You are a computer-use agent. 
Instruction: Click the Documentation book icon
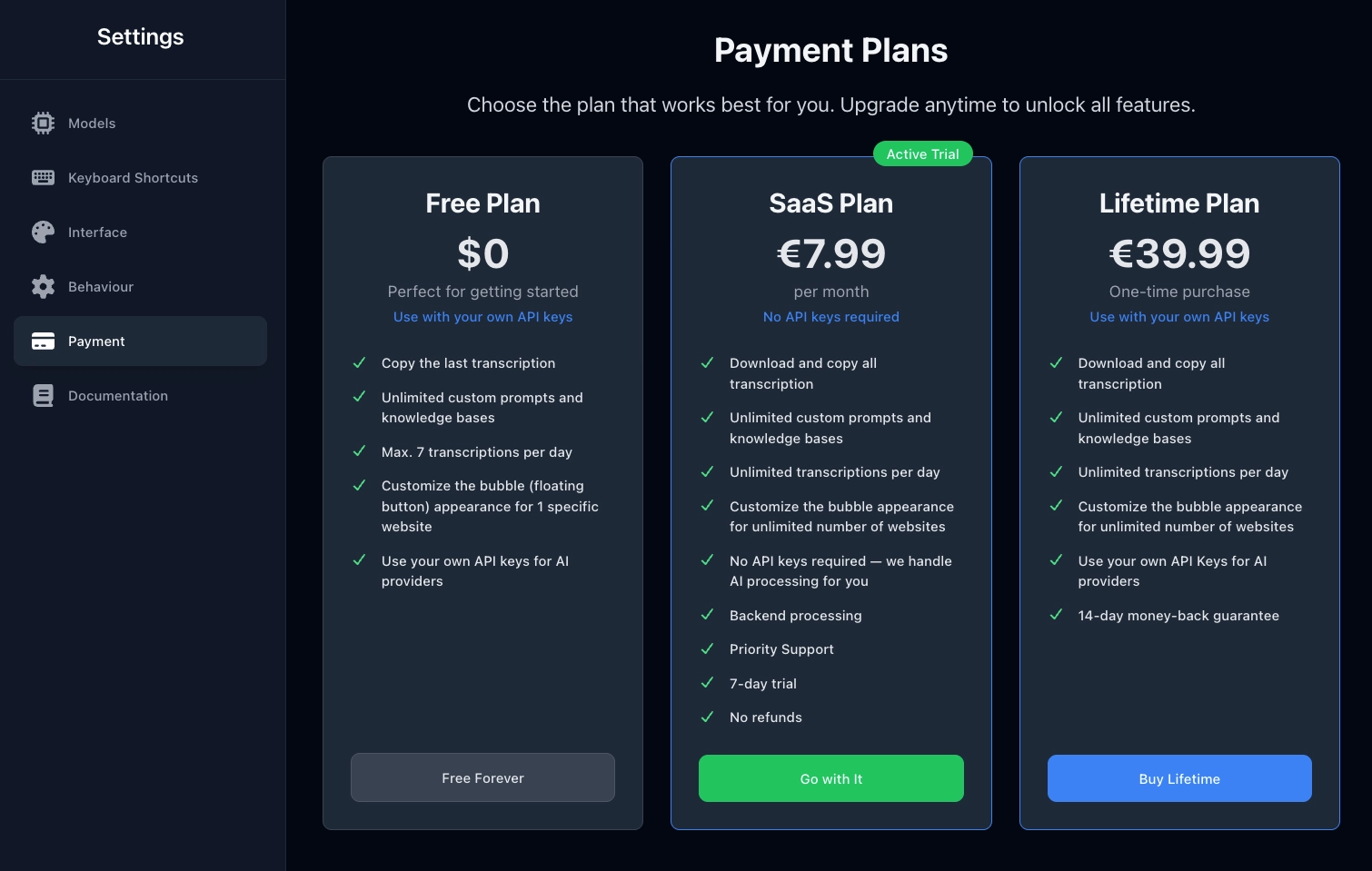point(43,395)
